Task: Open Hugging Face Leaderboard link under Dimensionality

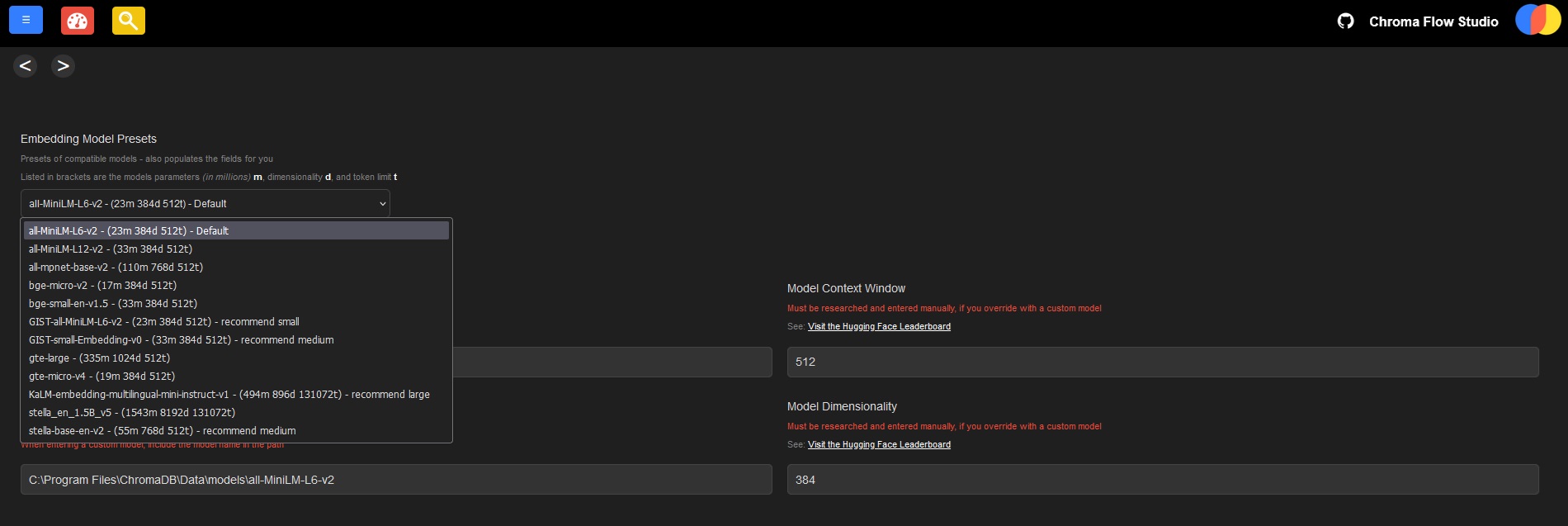Action: pos(879,444)
